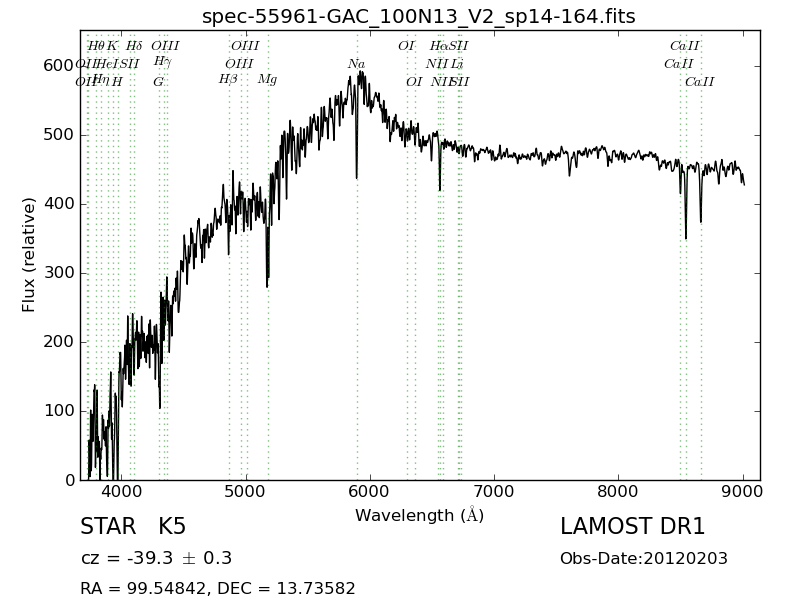Click the 'Li' line label
Screen dimensions: 800x600
[457, 64]
